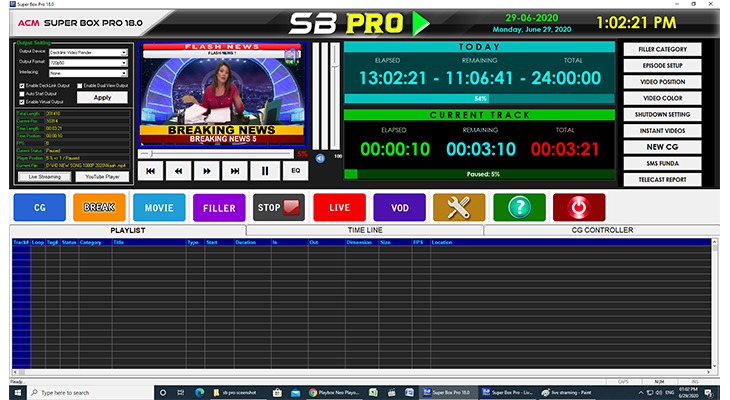Open the CG CONTROLLER tab
Viewport: 730px width, 400px height.
[601, 230]
